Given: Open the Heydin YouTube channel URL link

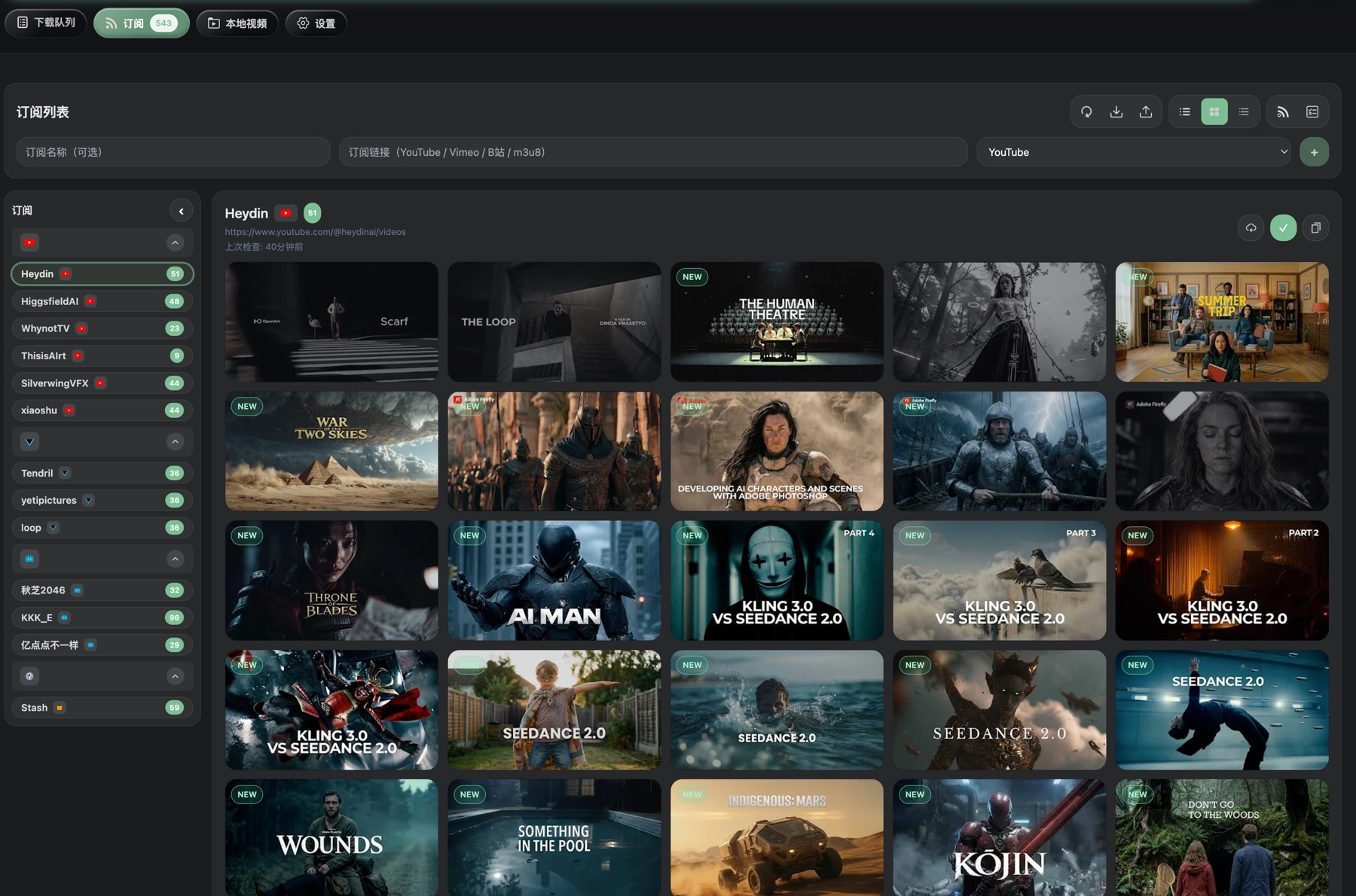Looking at the screenshot, I should [315, 232].
